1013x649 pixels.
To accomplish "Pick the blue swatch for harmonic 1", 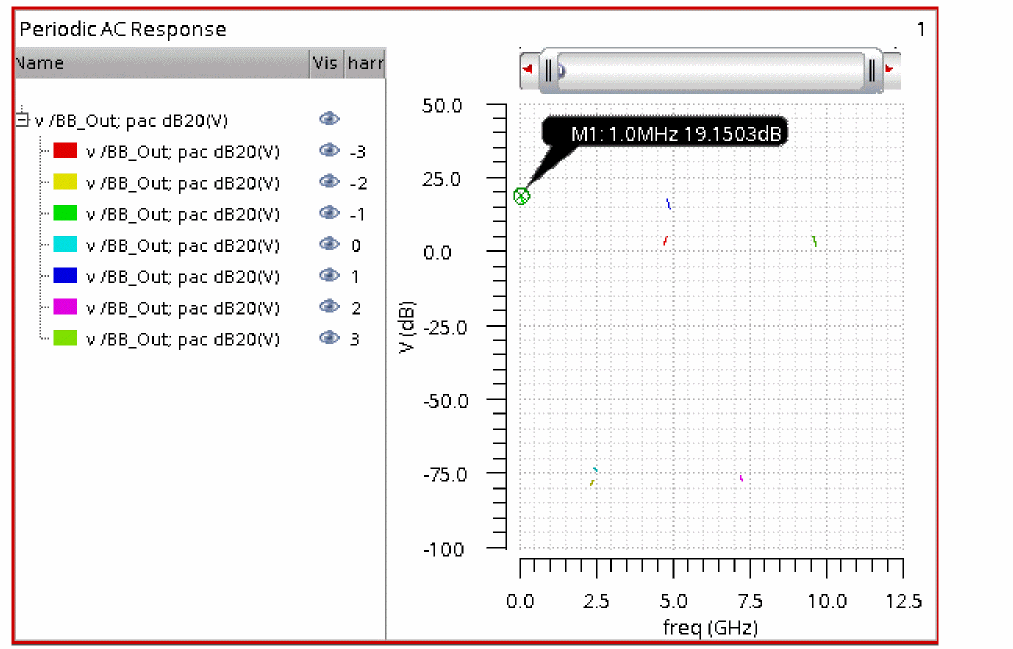I will [x=65, y=276].
